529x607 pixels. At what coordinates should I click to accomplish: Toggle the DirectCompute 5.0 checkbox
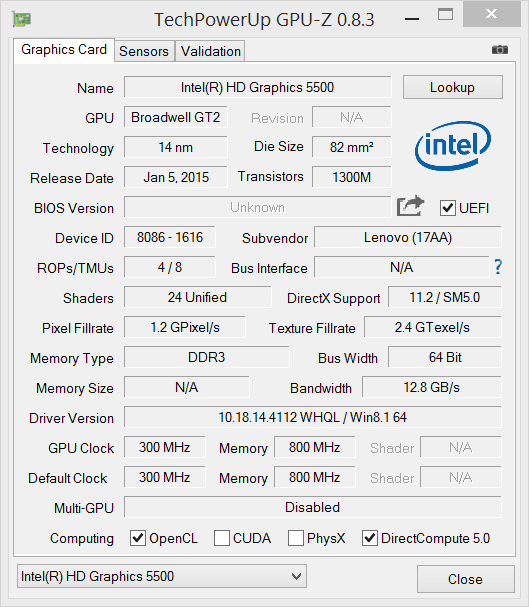point(370,538)
